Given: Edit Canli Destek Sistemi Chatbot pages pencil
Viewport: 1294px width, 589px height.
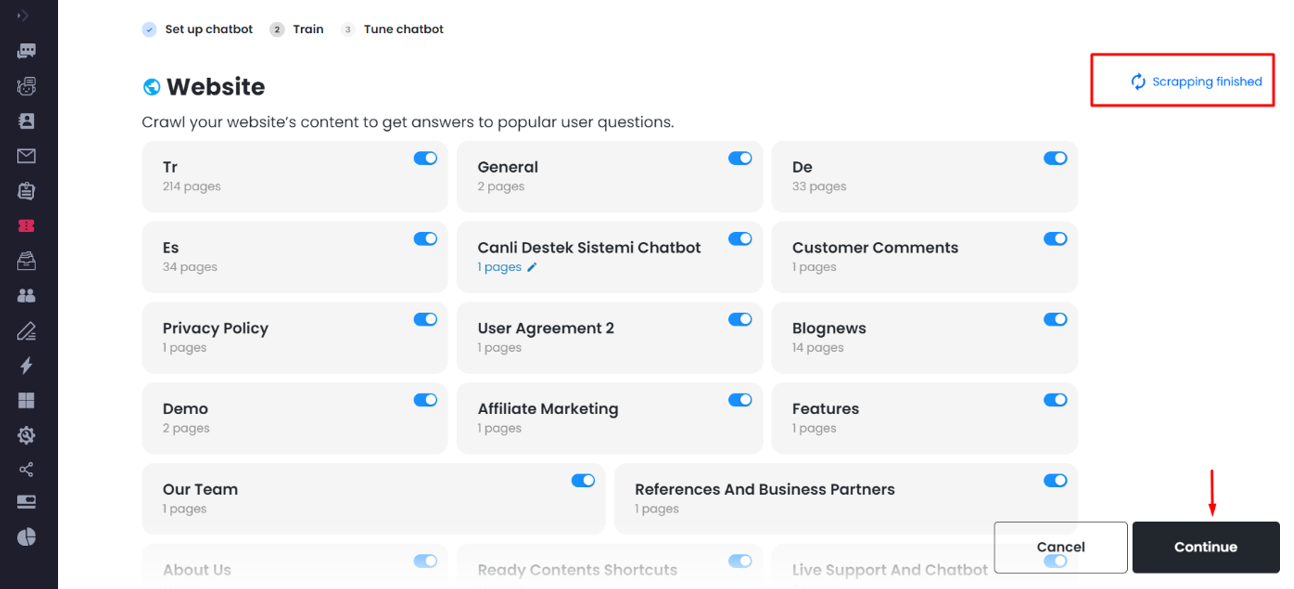Looking at the screenshot, I should 532,267.
